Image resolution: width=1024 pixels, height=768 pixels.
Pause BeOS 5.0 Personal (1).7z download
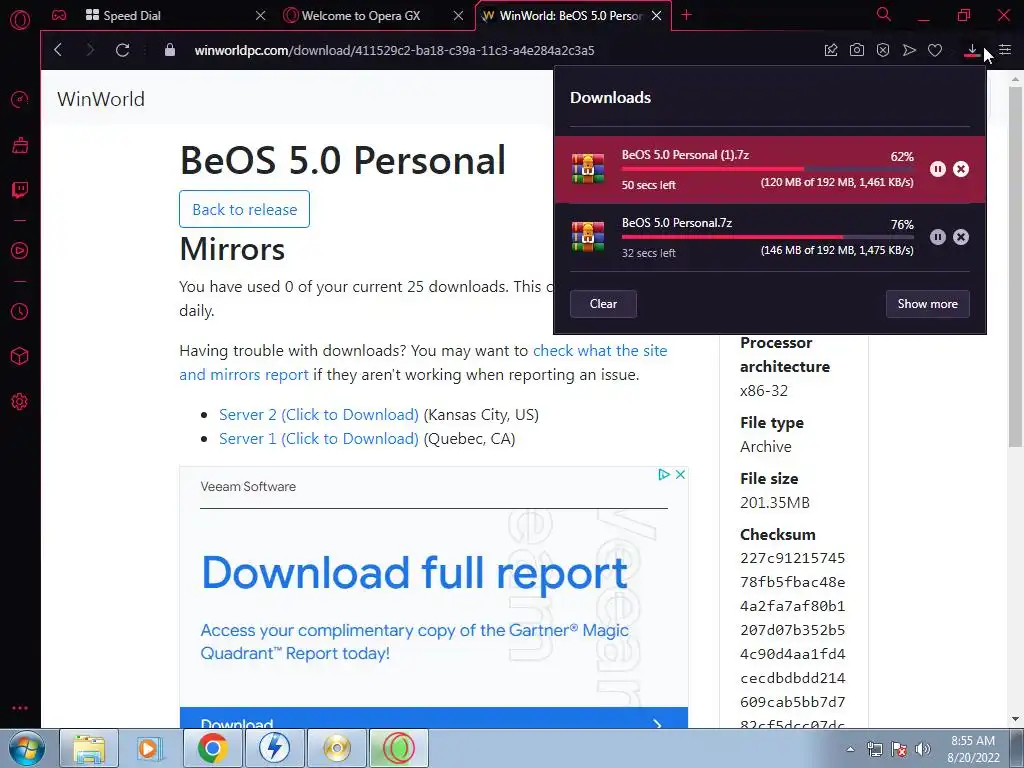(938, 169)
